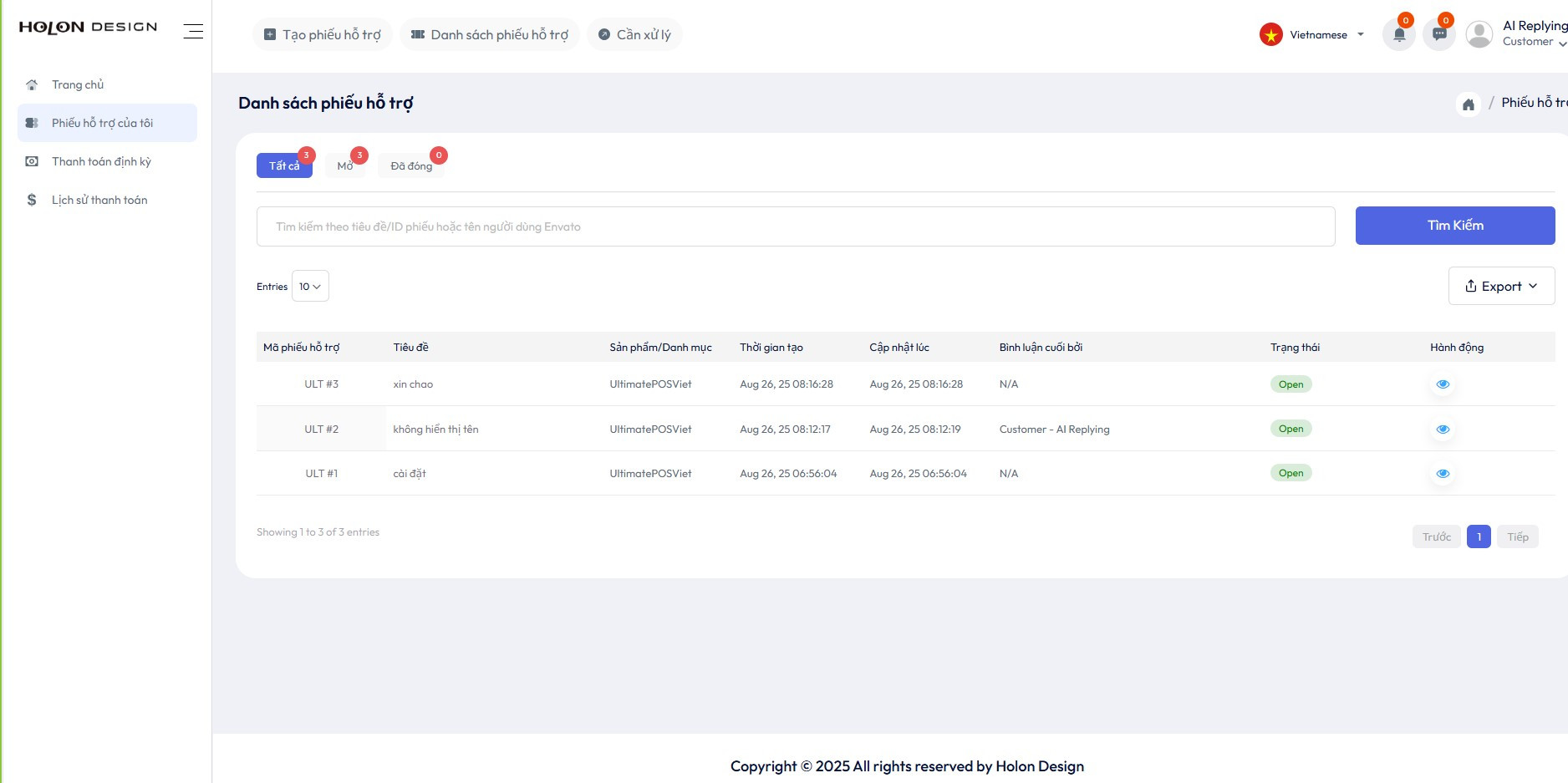Click the Thanh toán định kỳ icon
The width and height of the screenshot is (1568, 783).
pos(32,161)
